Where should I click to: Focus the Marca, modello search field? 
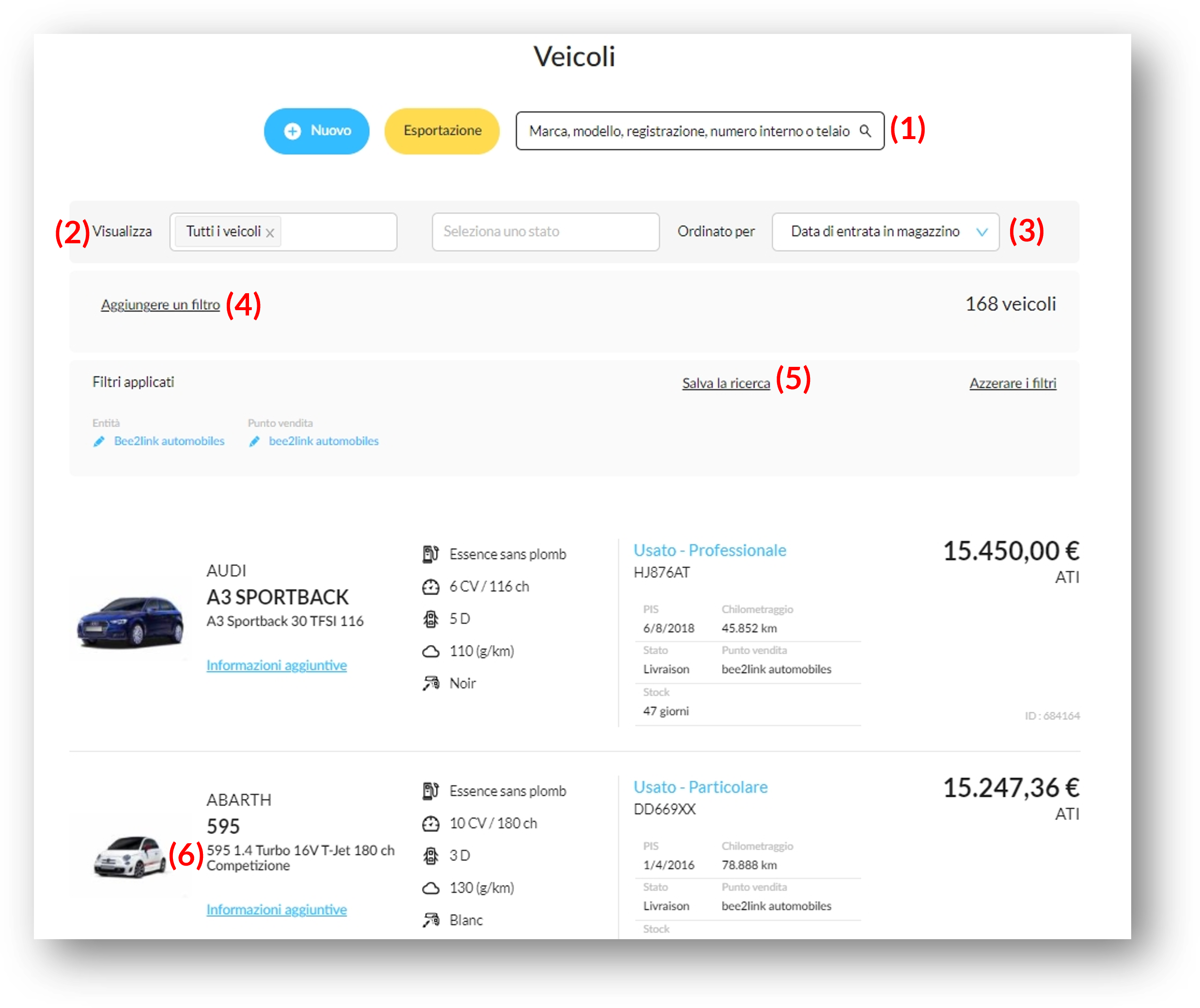click(x=700, y=131)
